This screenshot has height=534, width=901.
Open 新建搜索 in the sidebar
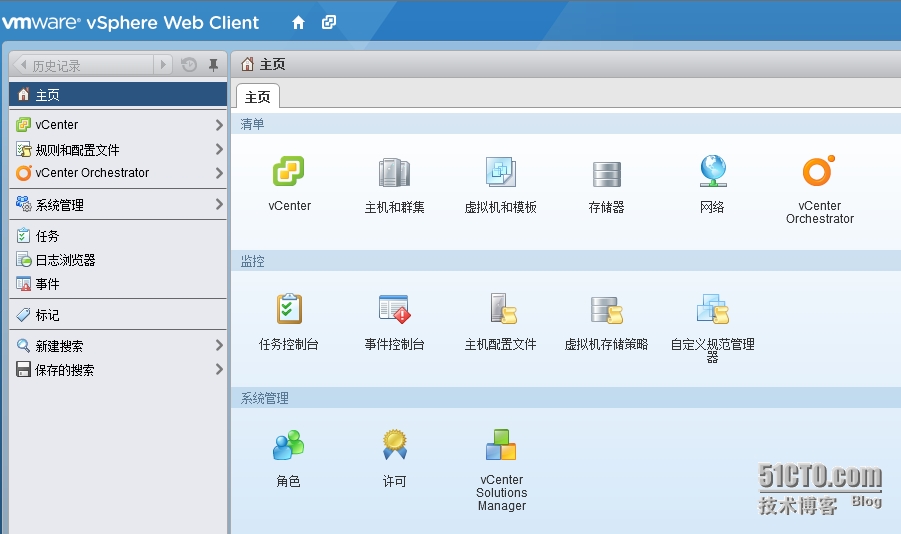pyautogui.click(x=118, y=345)
